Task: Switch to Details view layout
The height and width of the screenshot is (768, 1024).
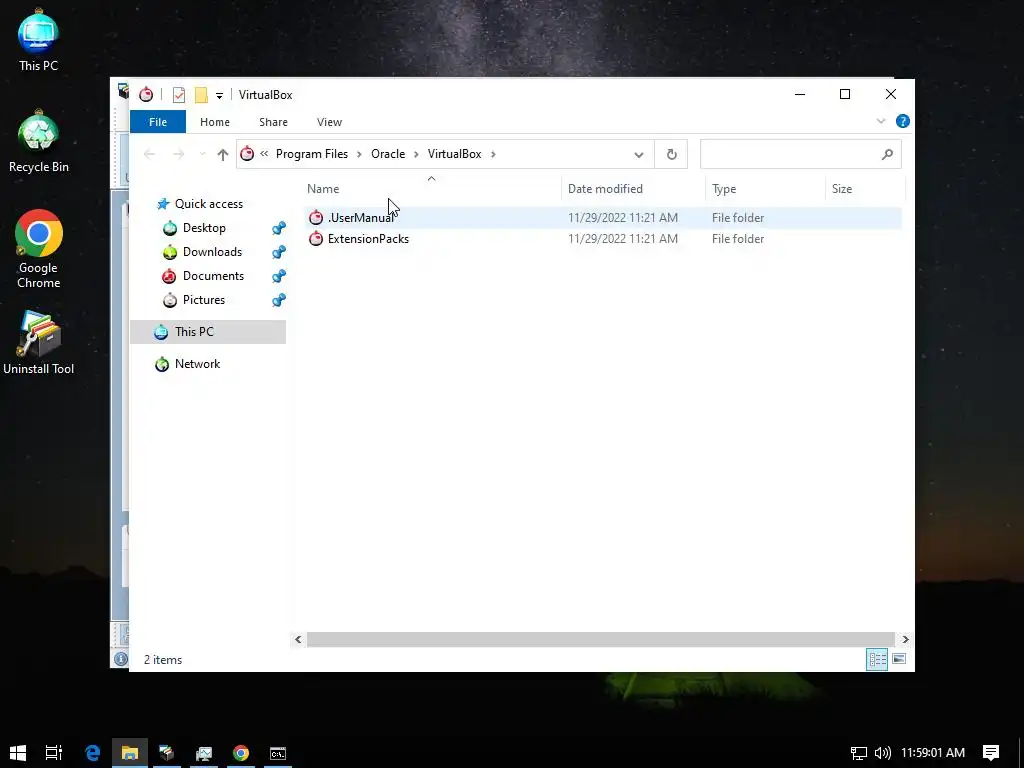Action: [877, 660]
